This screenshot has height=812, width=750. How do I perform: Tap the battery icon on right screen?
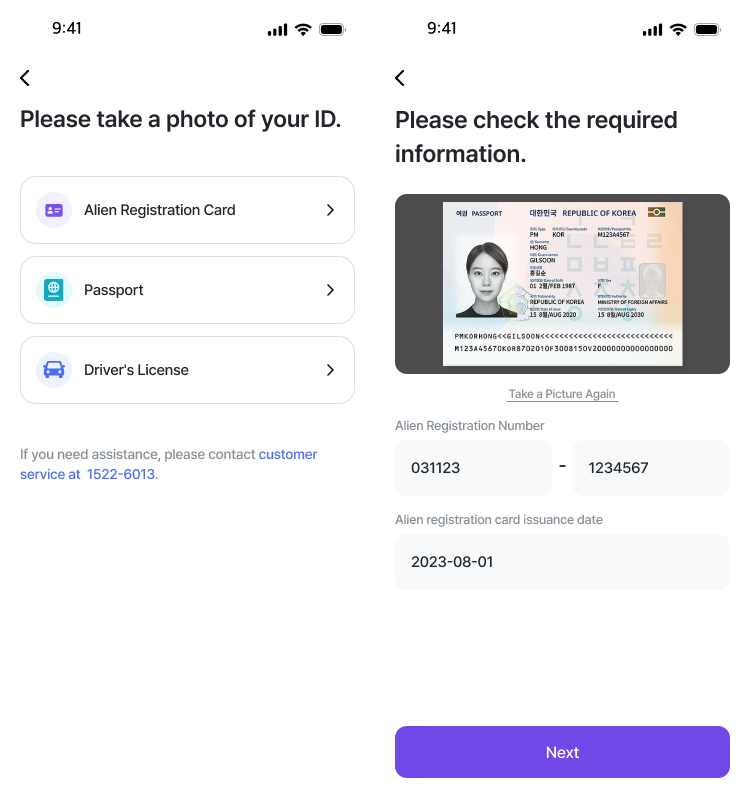click(x=708, y=30)
